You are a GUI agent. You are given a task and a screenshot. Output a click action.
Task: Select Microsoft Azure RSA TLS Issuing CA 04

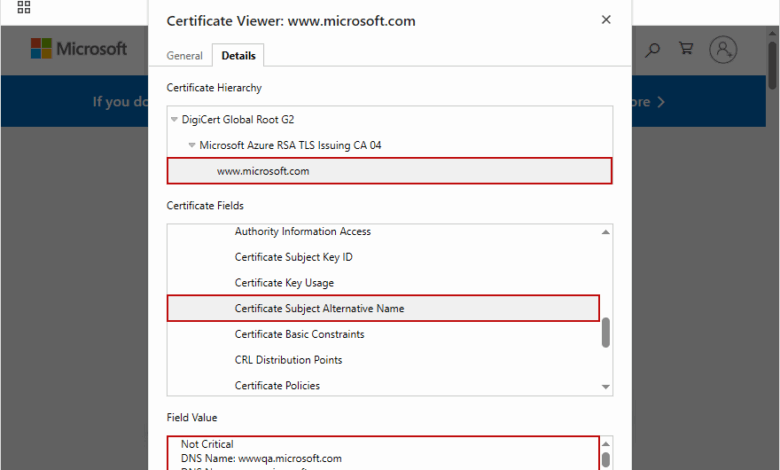pos(290,145)
